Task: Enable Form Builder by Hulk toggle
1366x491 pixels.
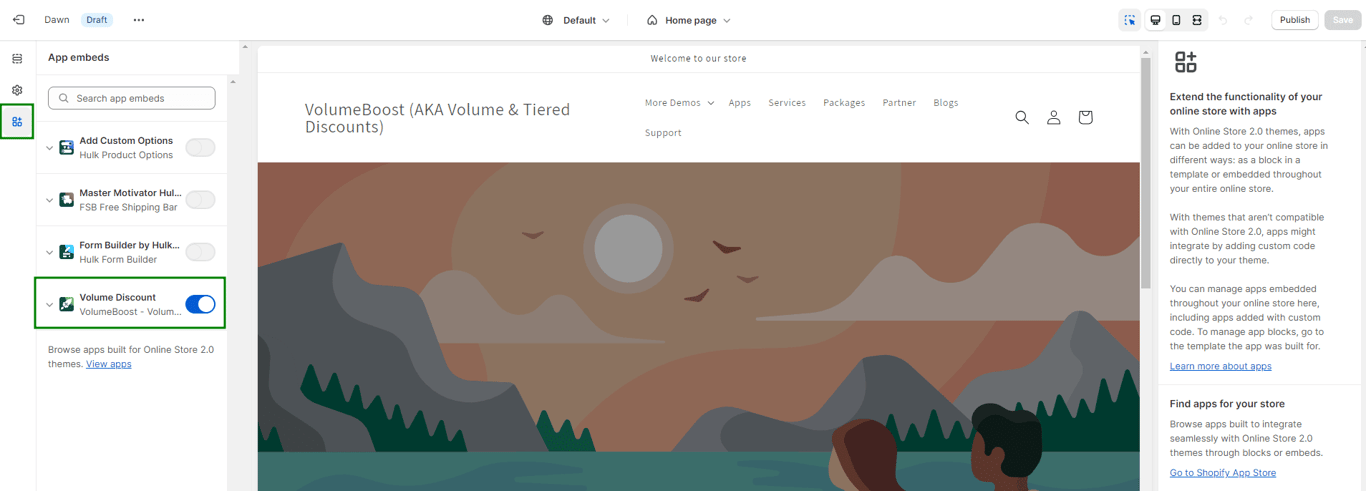Action: (x=200, y=252)
